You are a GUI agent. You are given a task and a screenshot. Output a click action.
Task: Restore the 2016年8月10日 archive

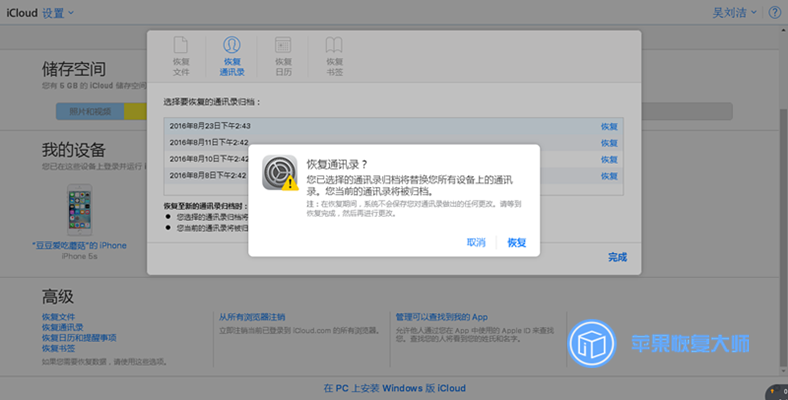click(x=609, y=160)
